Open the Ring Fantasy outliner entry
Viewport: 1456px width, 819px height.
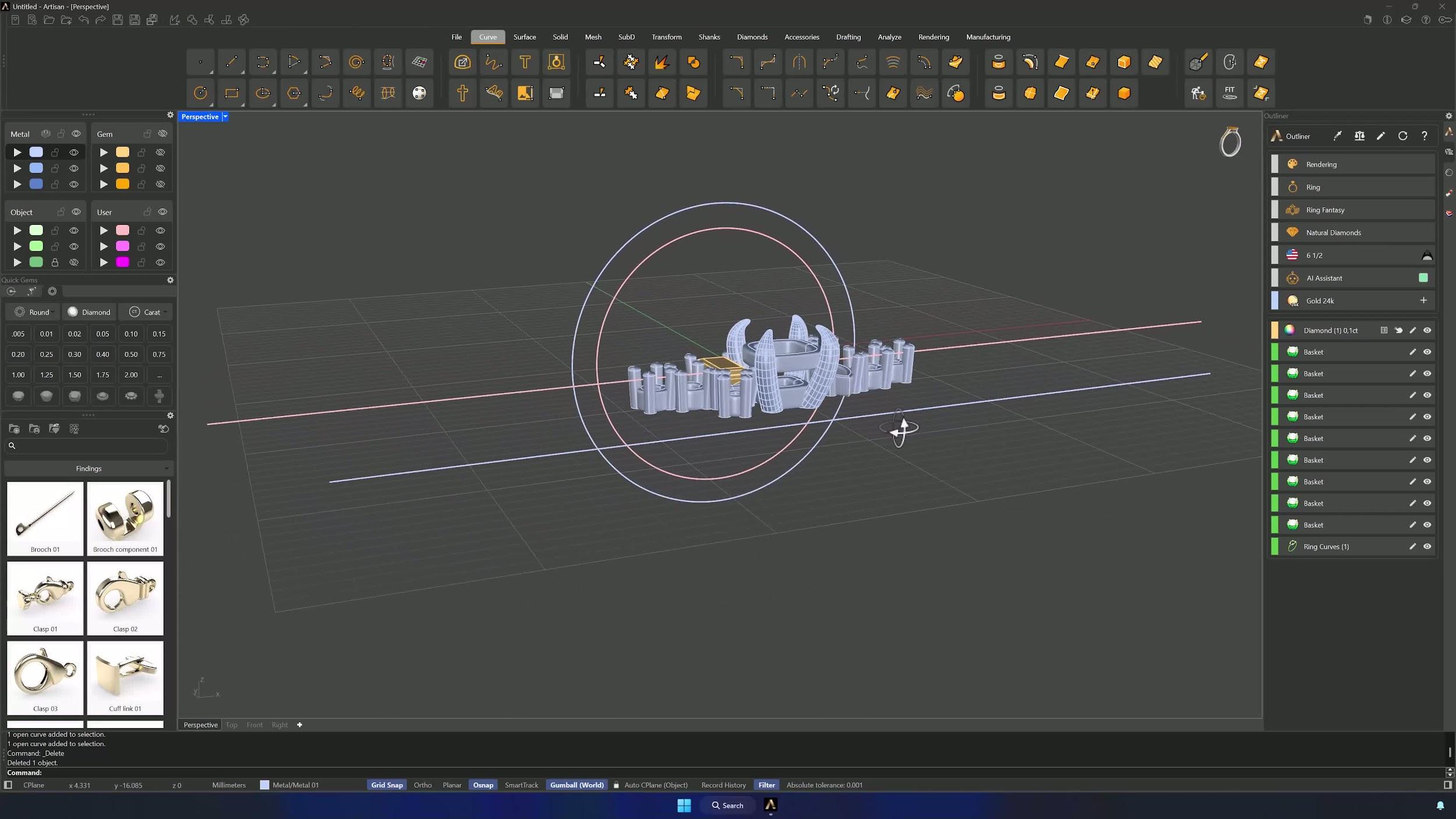point(1352,210)
